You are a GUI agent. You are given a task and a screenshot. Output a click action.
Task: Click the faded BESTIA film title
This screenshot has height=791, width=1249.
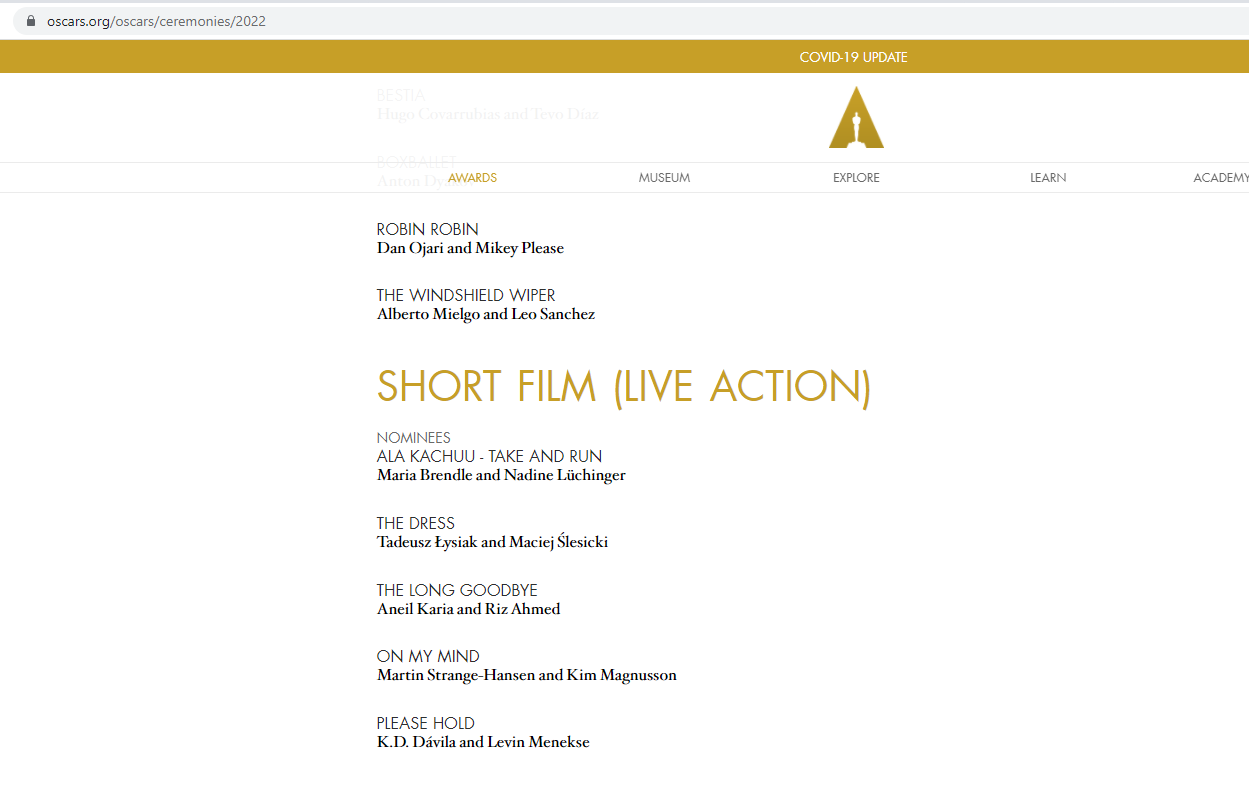click(400, 95)
